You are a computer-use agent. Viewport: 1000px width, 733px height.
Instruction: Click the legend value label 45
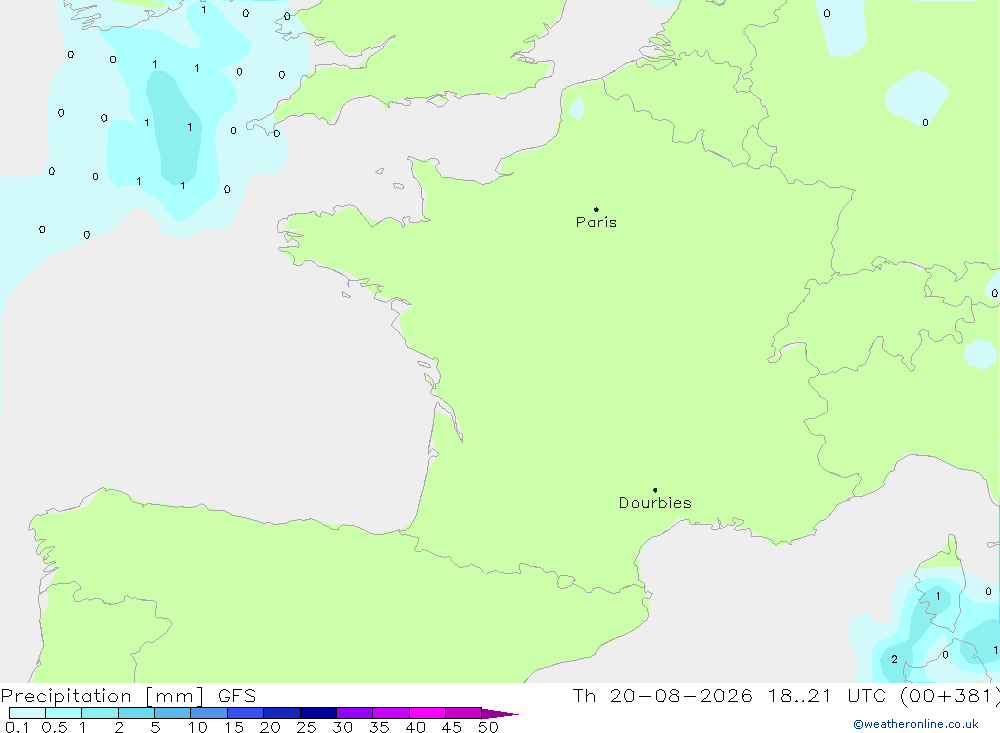[452, 727]
